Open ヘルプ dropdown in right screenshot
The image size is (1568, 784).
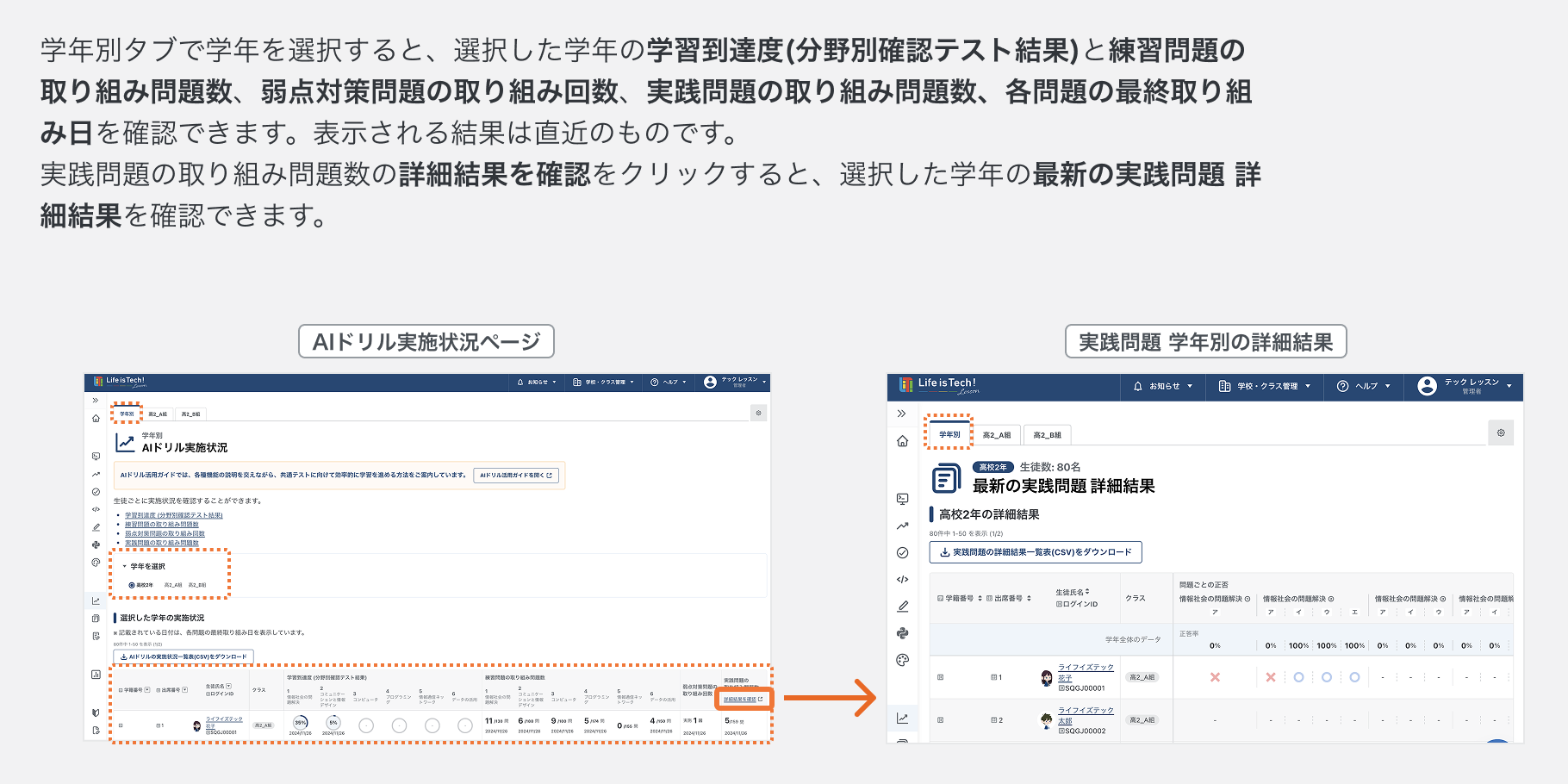point(1364,386)
